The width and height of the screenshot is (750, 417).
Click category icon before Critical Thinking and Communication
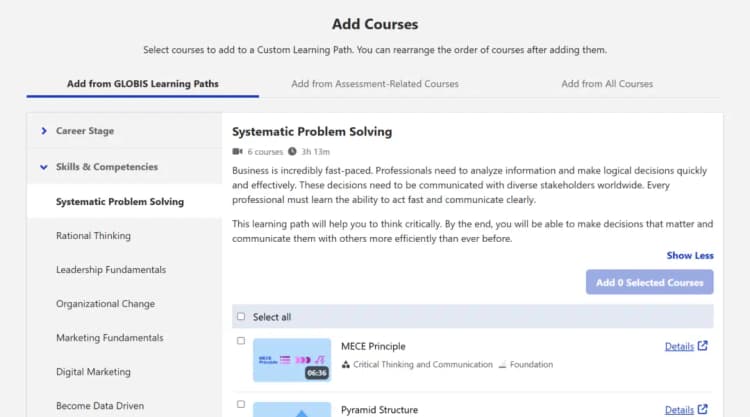pyautogui.click(x=345, y=364)
